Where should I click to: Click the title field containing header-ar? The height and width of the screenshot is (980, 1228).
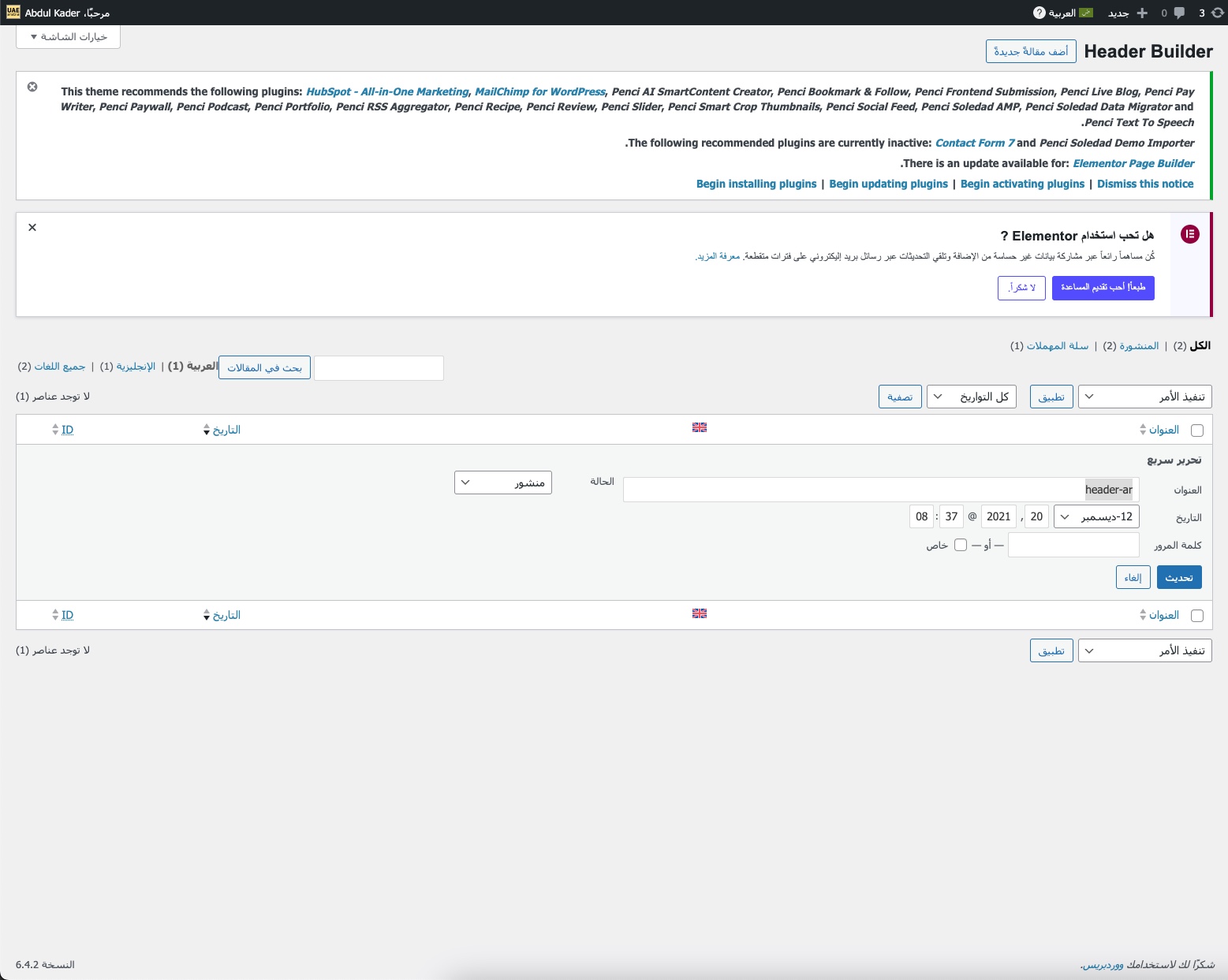[881, 490]
